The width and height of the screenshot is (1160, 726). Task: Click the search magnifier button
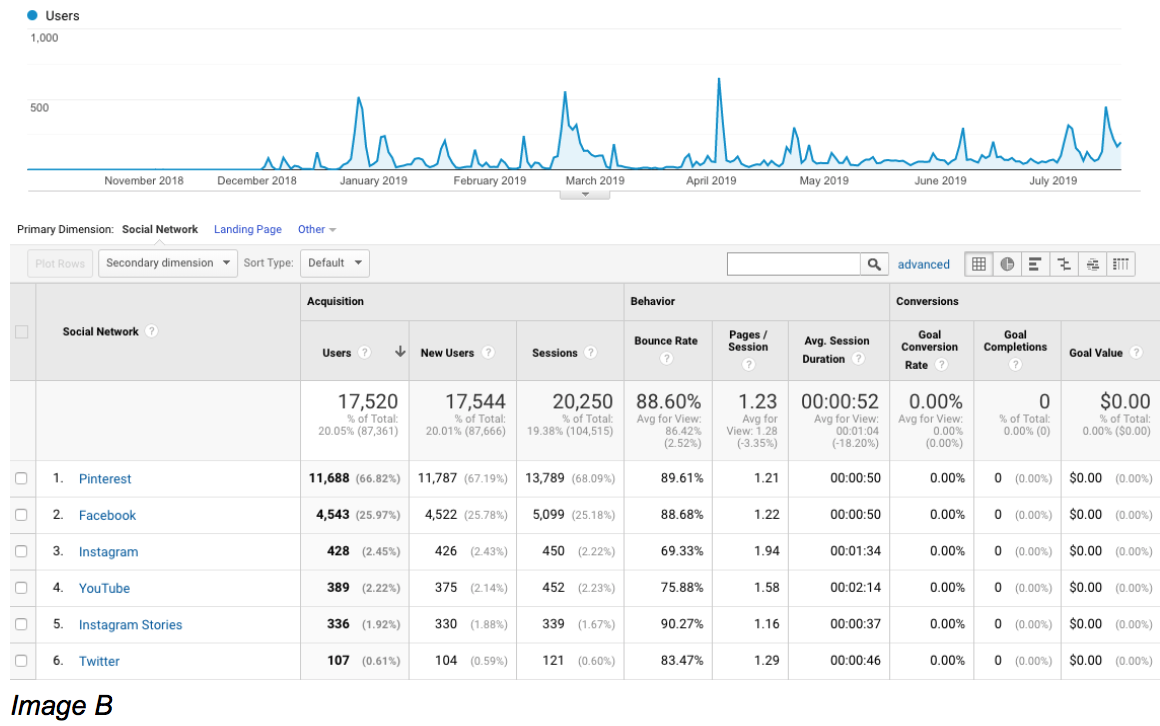874,264
